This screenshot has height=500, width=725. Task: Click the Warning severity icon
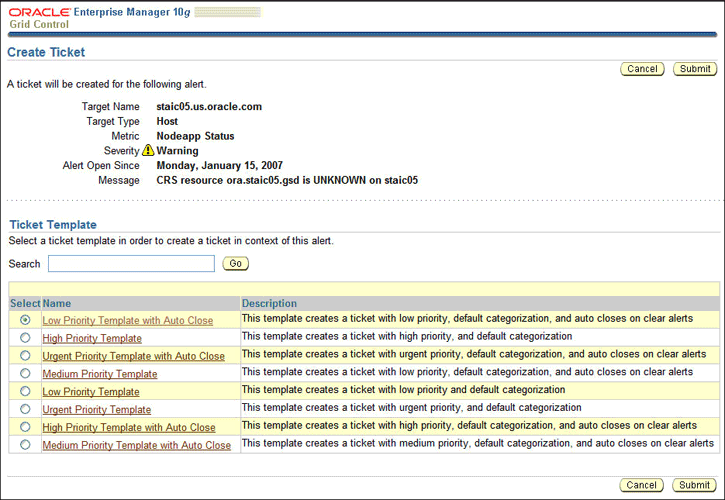coord(148,151)
